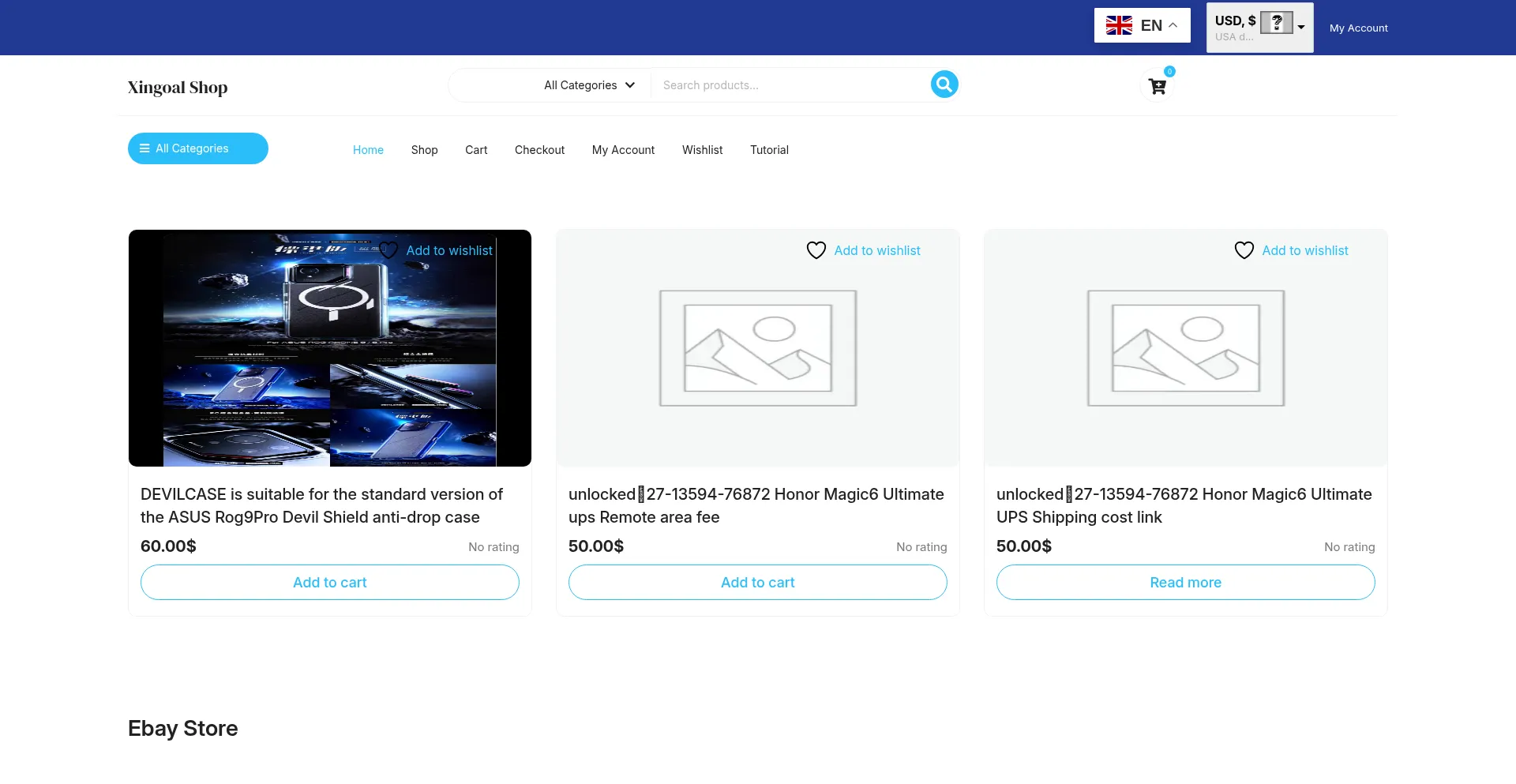Add DEVILCASE anti-drop case to cart
The height and width of the screenshot is (784, 1516).
330,583
